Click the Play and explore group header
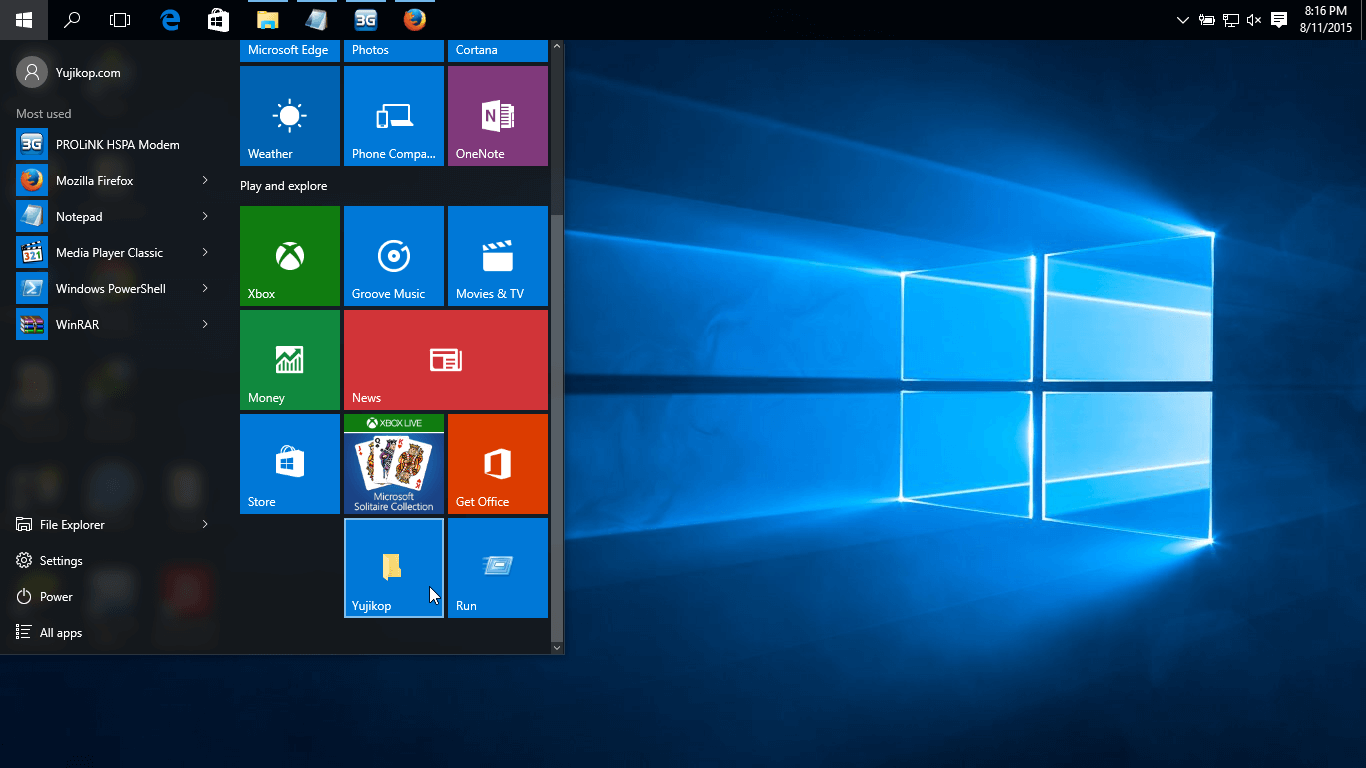The width and height of the screenshot is (1366, 768). tap(284, 186)
